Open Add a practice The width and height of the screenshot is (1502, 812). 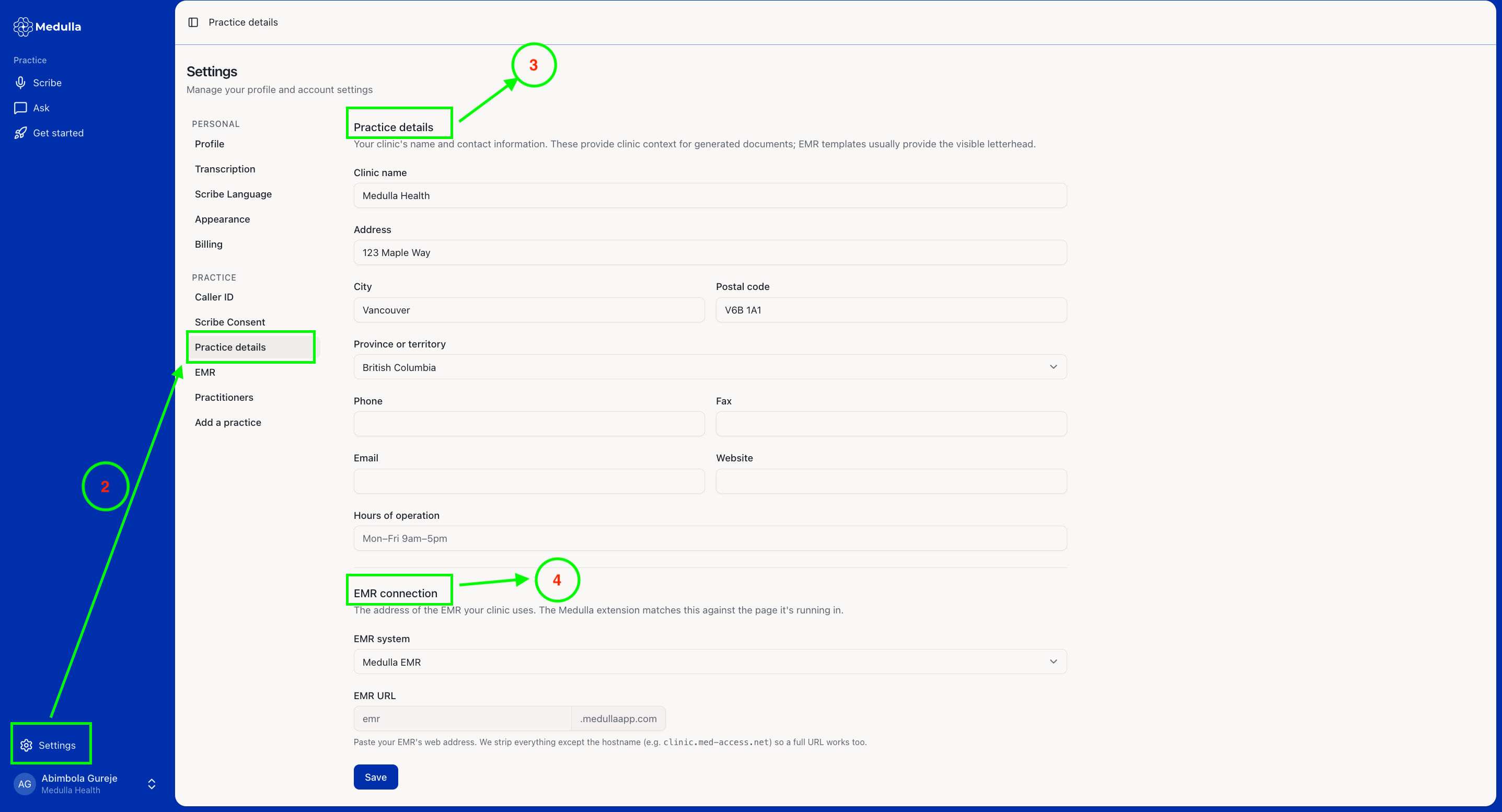[x=228, y=422]
